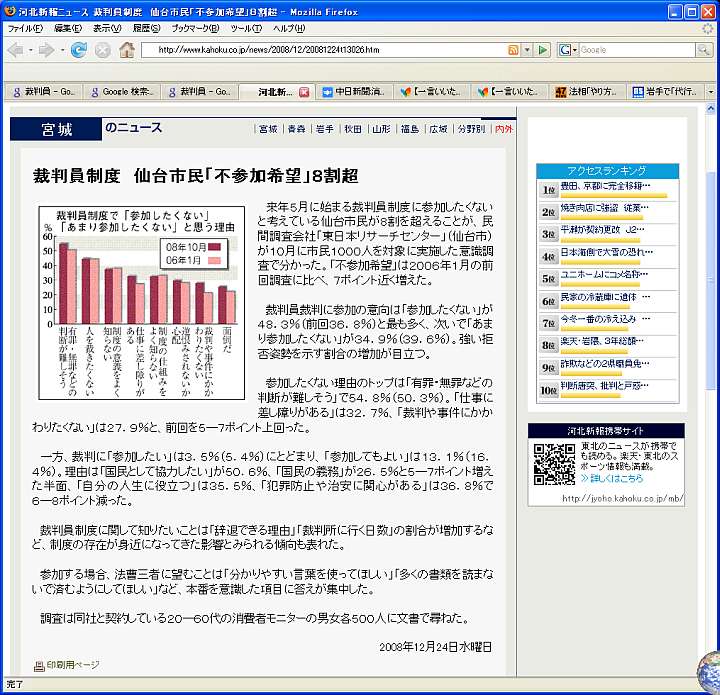Screen dimensions: 720x695
Task: Select 青森 in the region navigation
Action: click(x=296, y=129)
